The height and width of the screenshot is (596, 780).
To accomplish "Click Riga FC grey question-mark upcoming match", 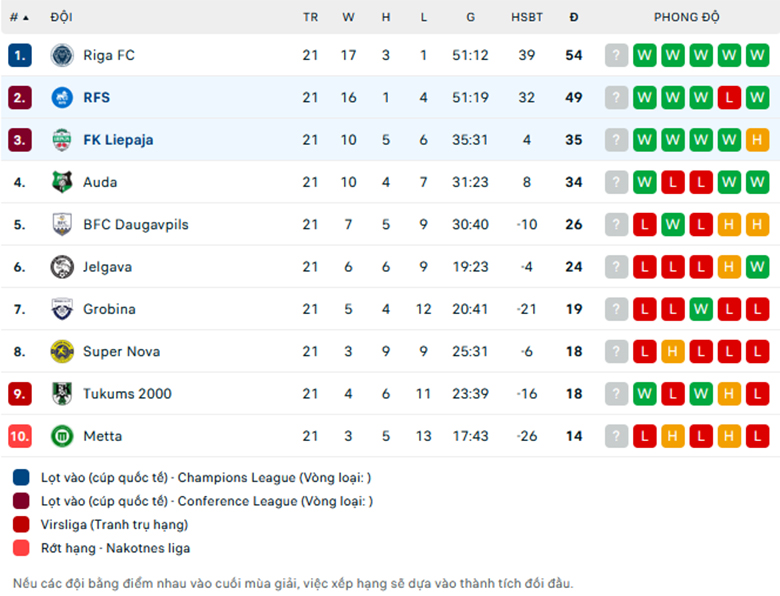I will pos(616,55).
